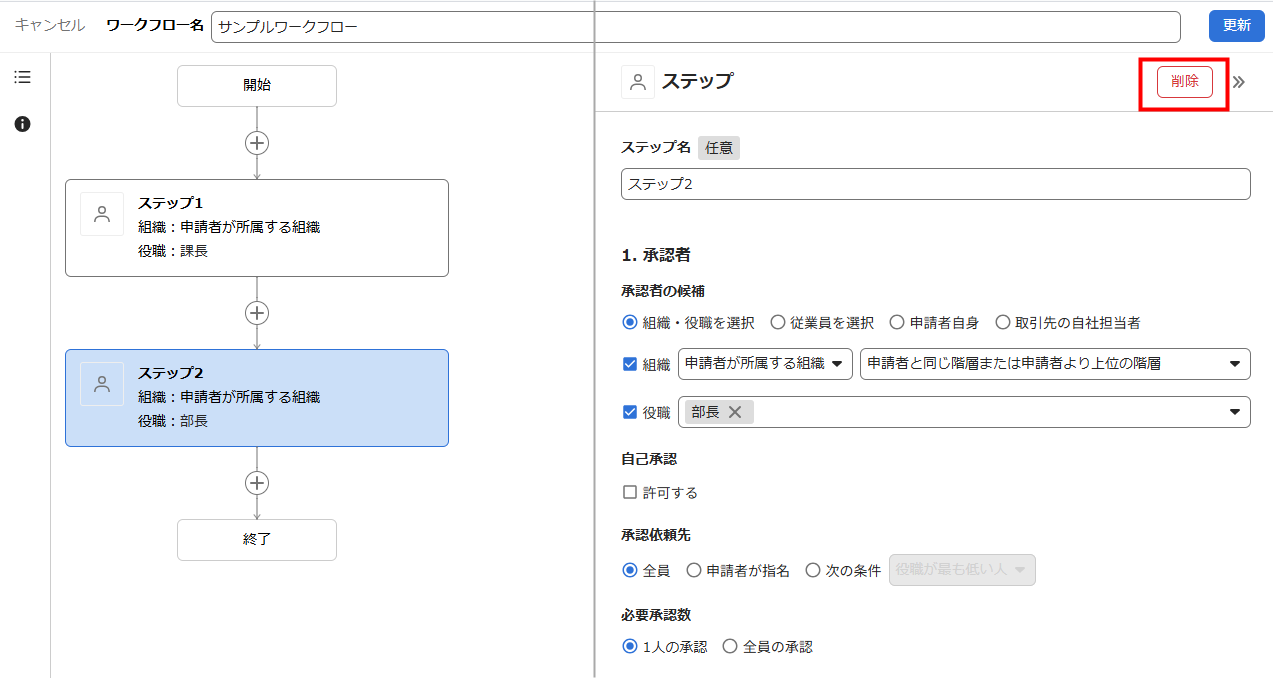The image size is (1273, 678).
Task: Choose 全員の承認 radio button
Action: point(730,646)
